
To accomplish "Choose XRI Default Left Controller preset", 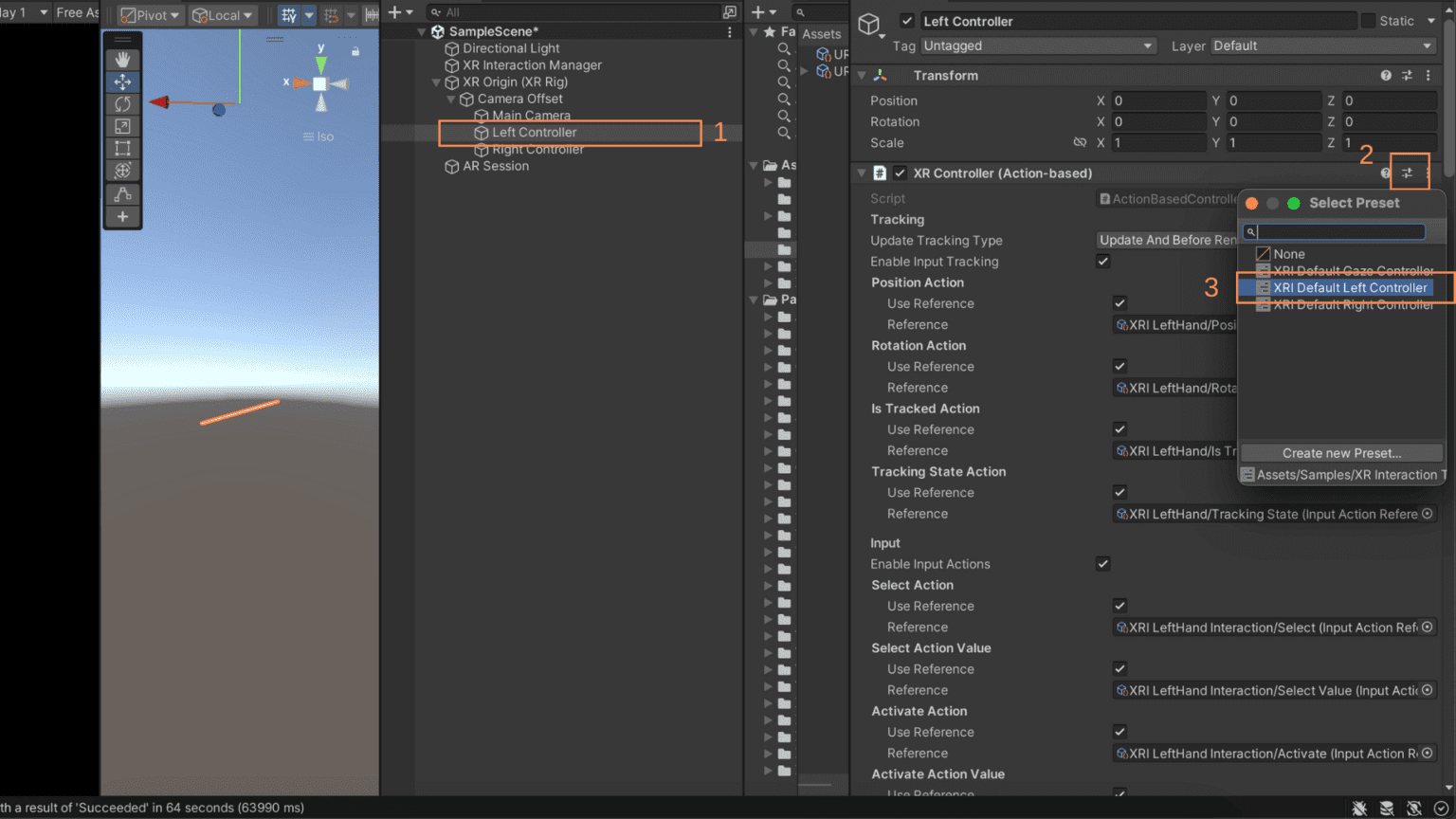I will pyautogui.click(x=1350, y=287).
